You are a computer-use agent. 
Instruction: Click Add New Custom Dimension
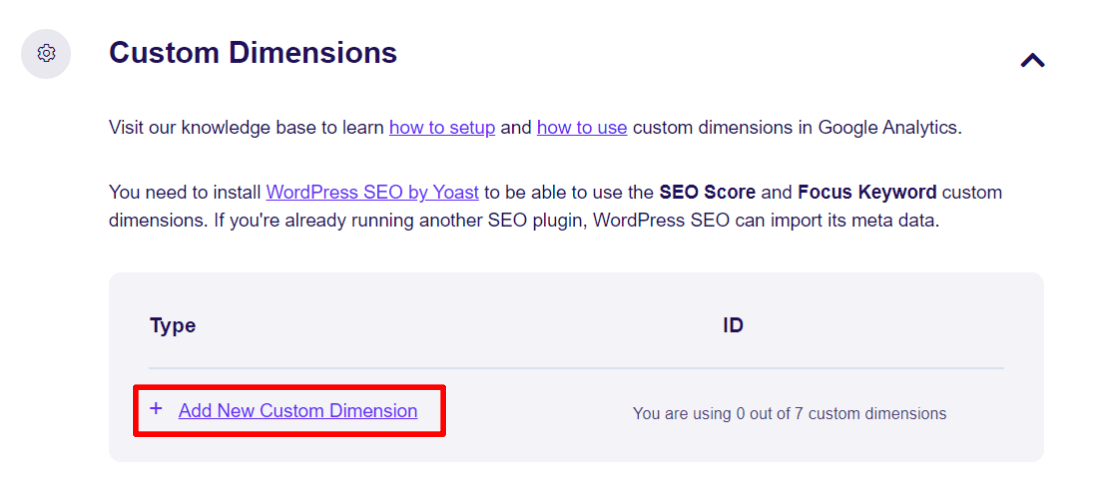(298, 411)
